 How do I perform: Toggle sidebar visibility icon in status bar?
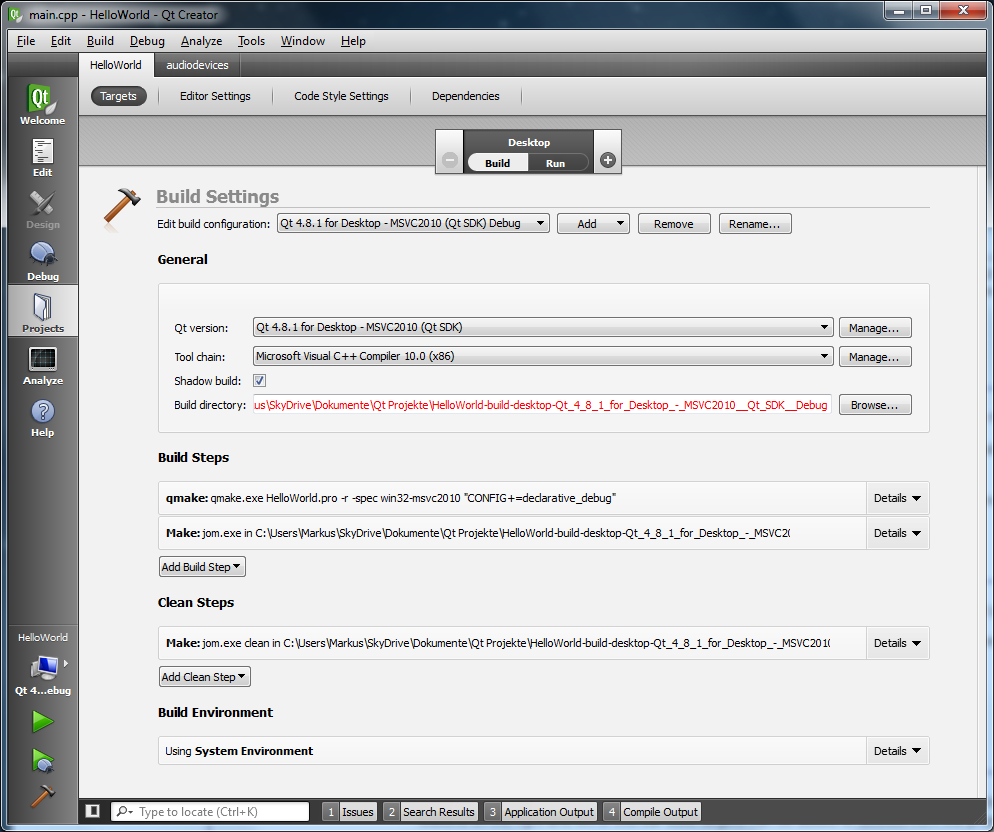(93, 811)
